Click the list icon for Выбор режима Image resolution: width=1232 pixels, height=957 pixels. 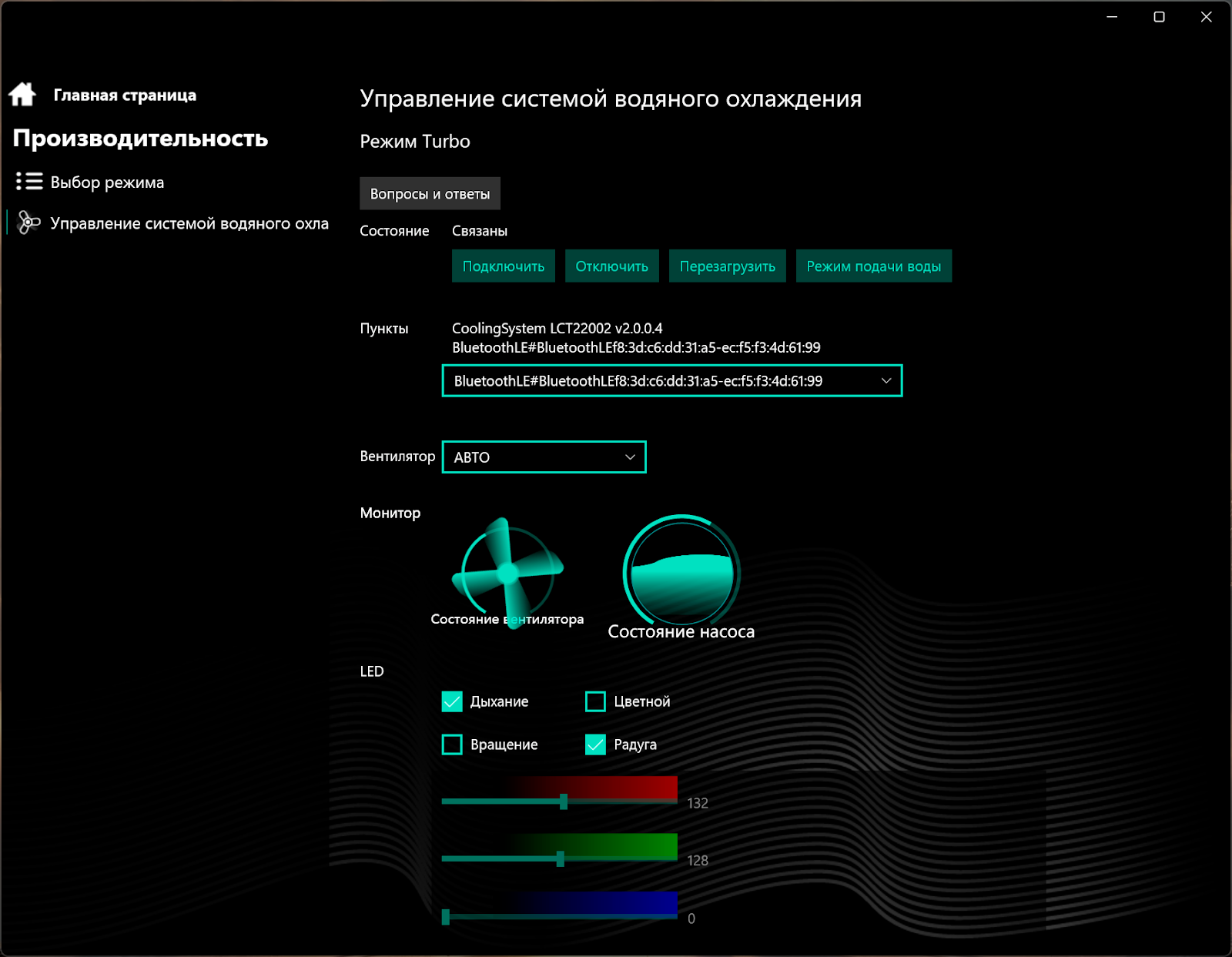(29, 182)
